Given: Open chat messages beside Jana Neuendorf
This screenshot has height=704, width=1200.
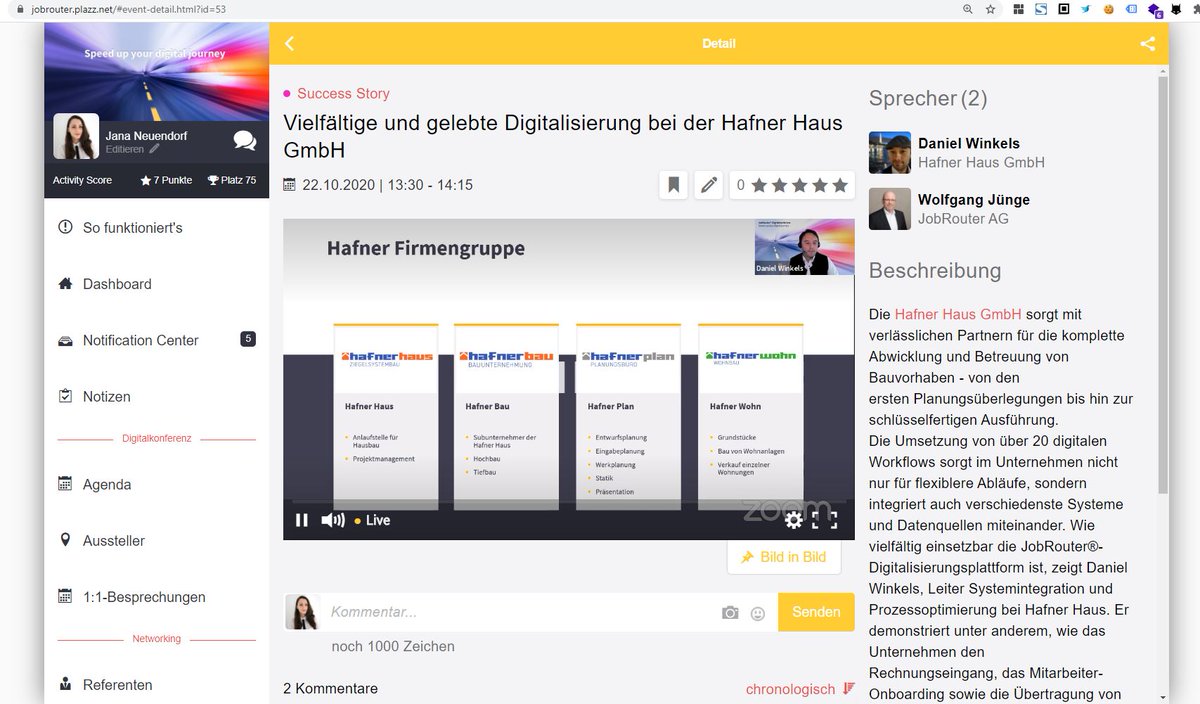Looking at the screenshot, I should (x=244, y=140).
